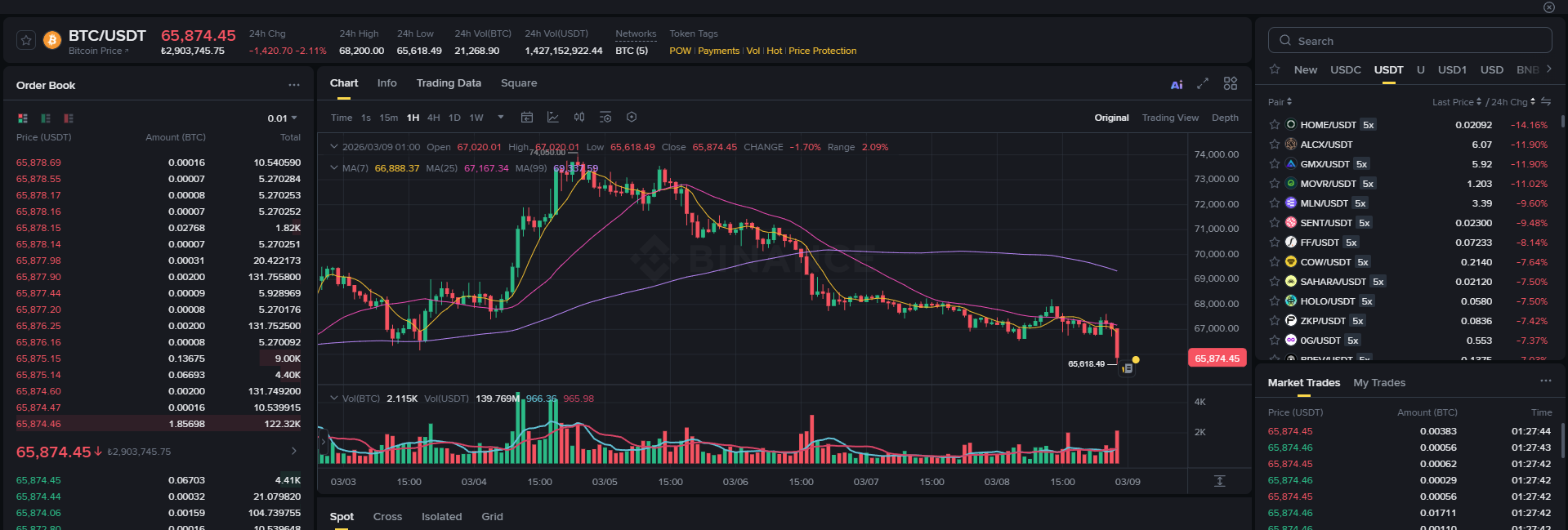
Task: Expand more time interval options arrow
Action: click(x=501, y=118)
